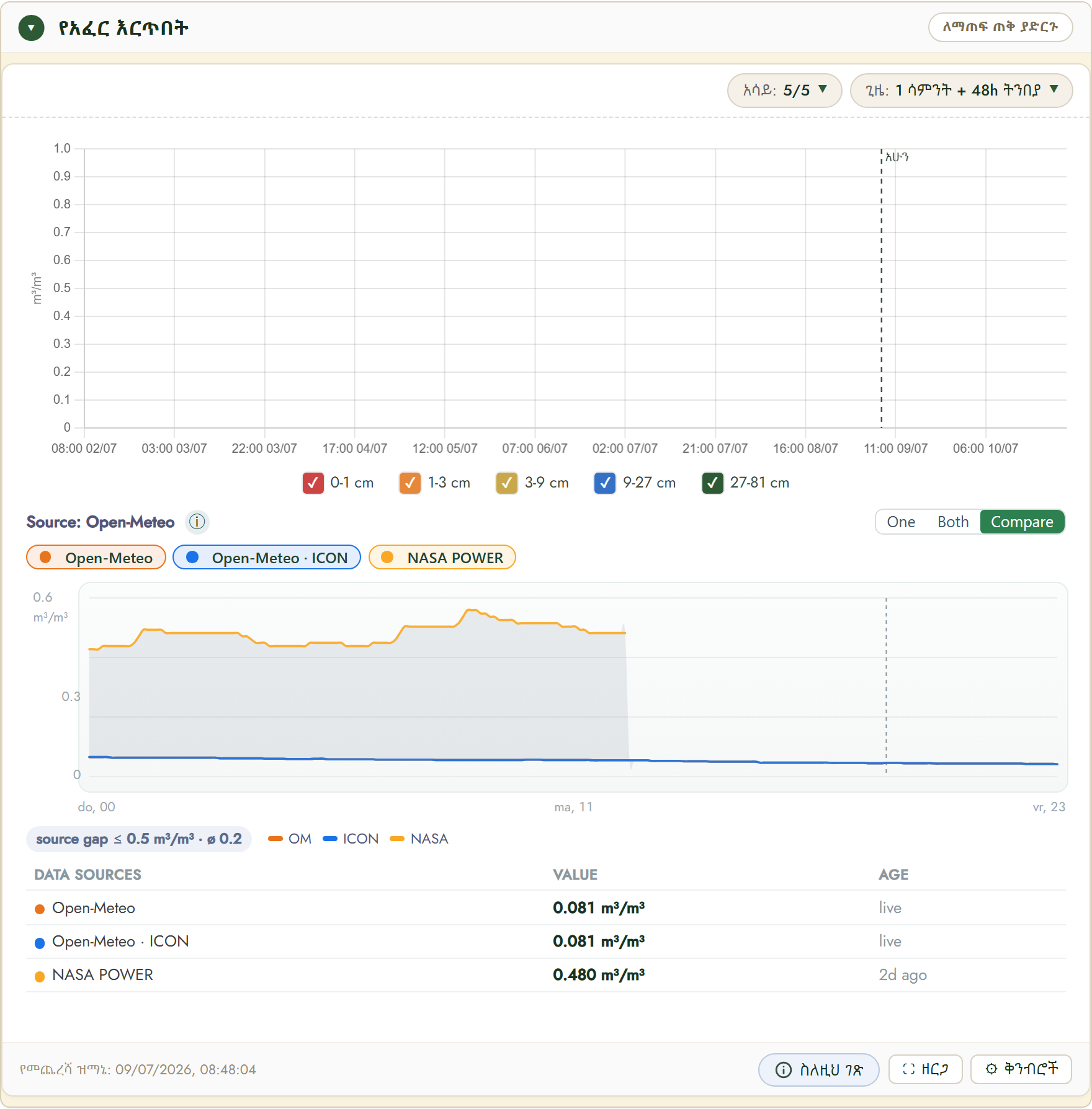The image size is (1092, 1109).
Task: Click the አሁን now marker line
Action: [x=881, y=288]
